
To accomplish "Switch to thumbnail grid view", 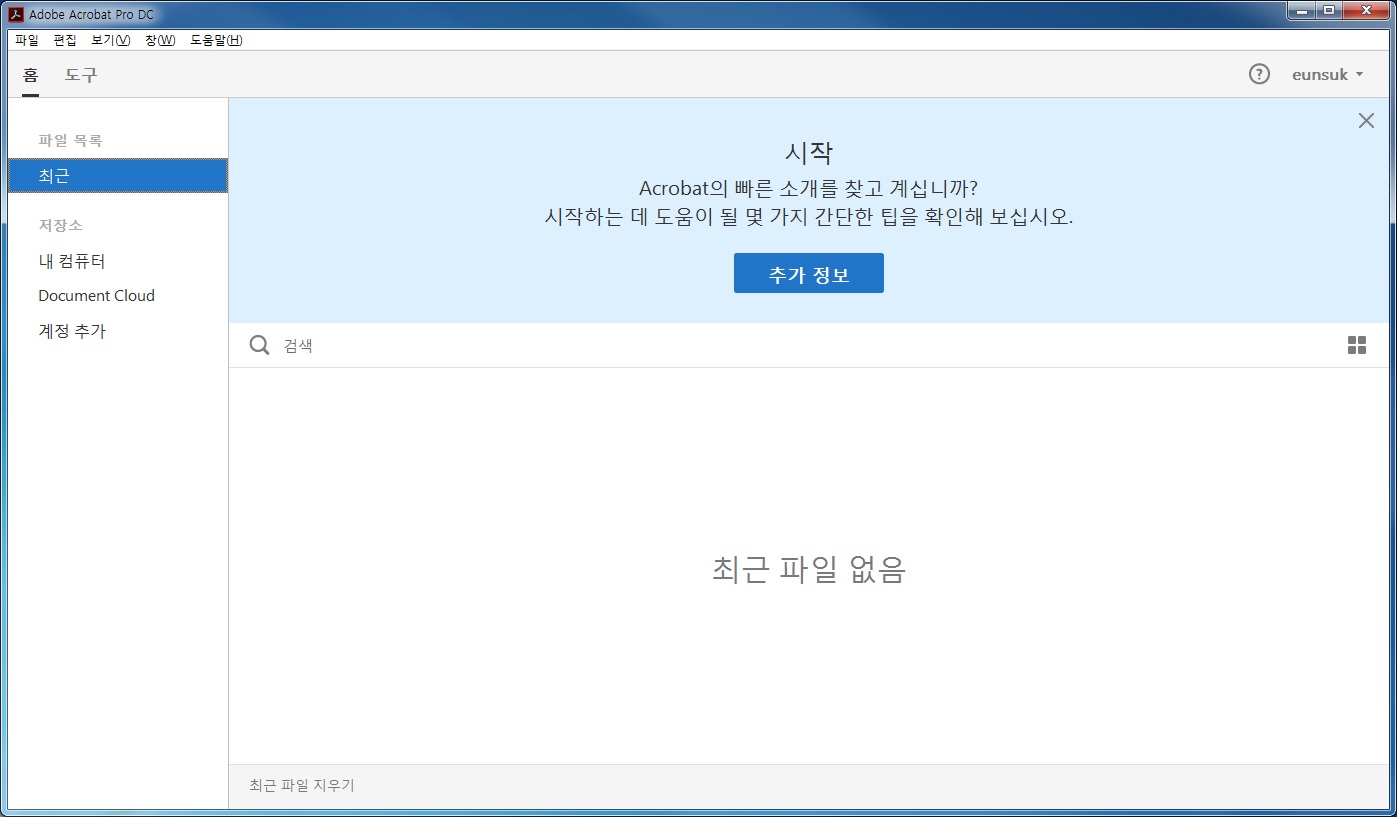I will point(1357,346).
